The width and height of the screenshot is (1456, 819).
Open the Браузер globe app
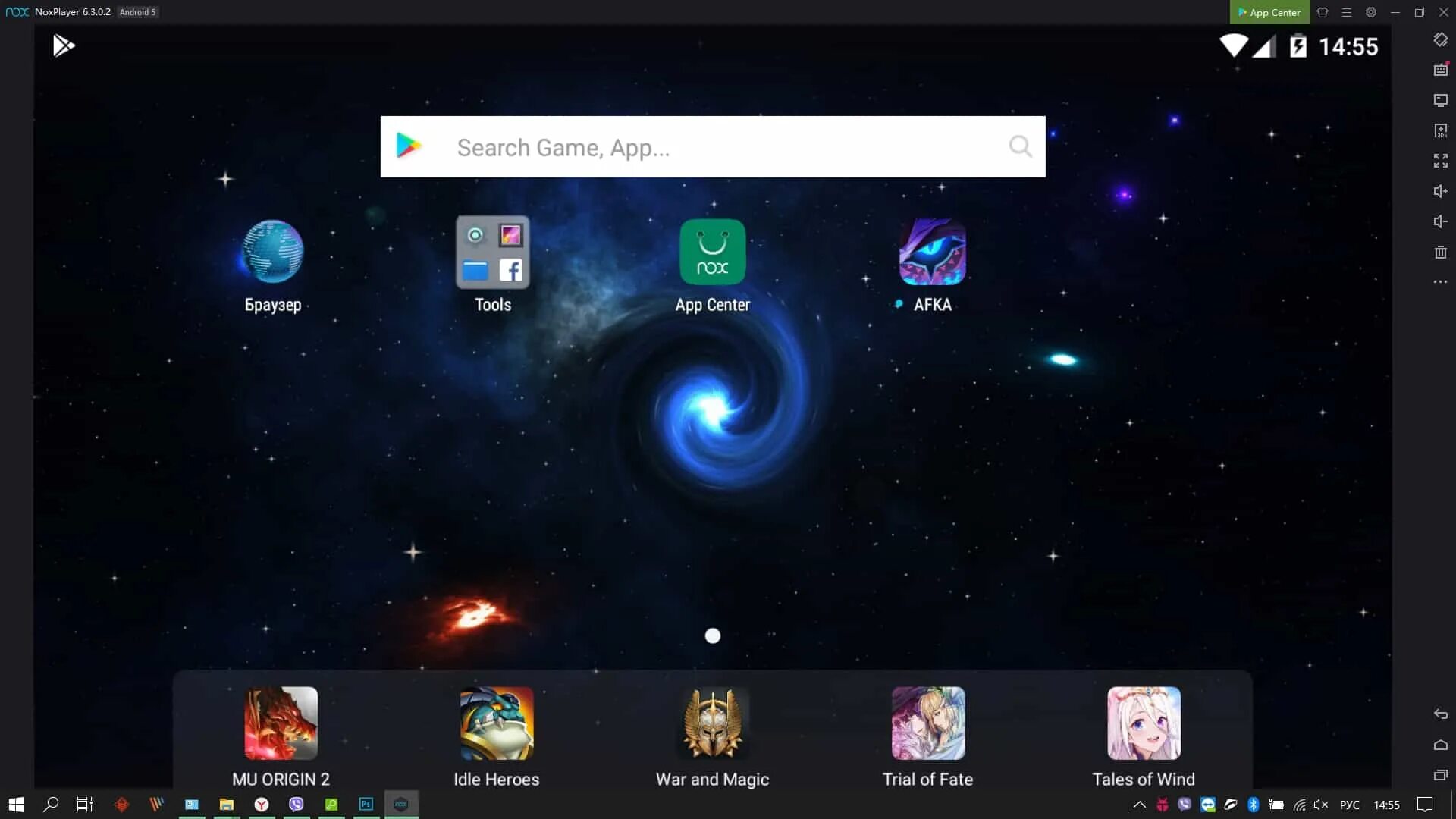pos(273,253)
